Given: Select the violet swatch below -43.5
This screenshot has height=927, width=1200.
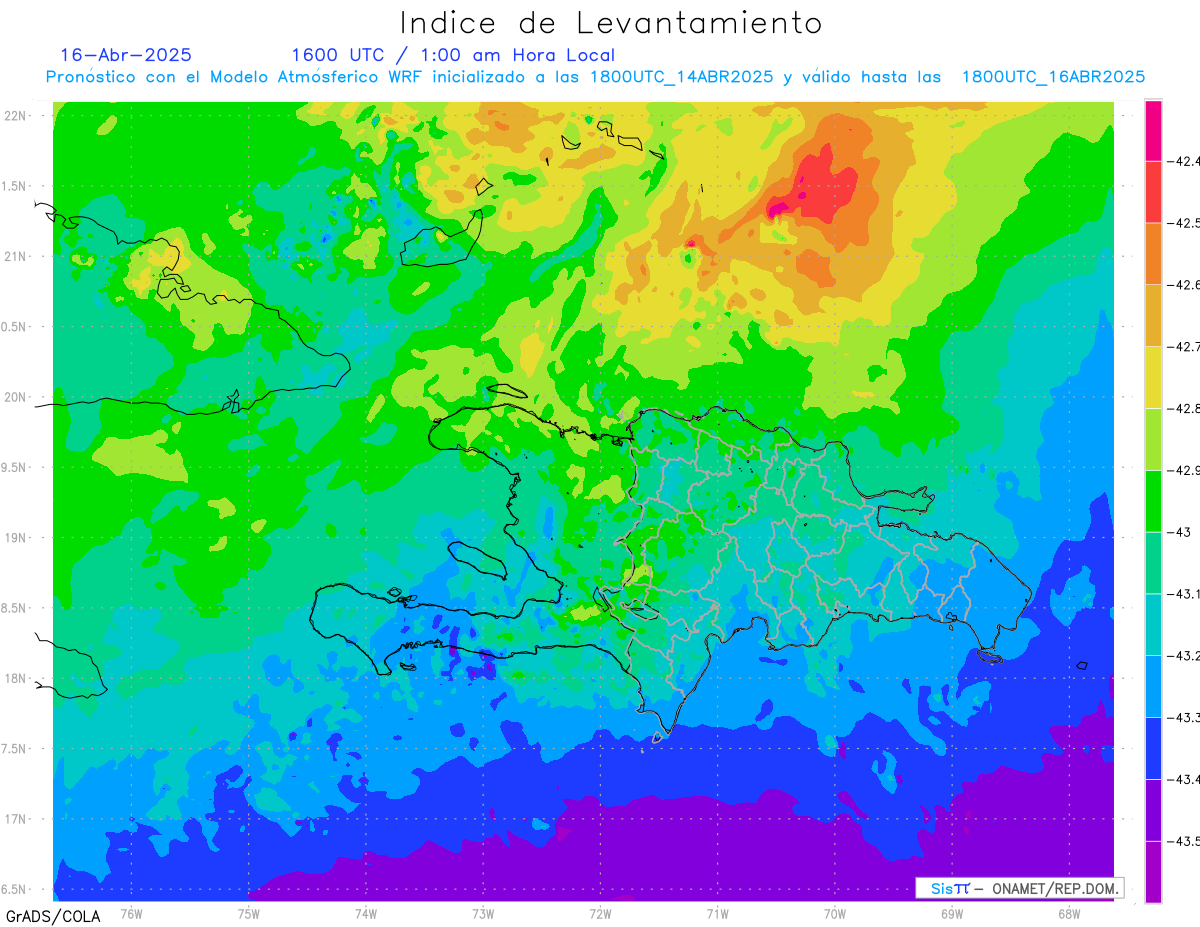Looking at the screenshot, I should [x=1153, y=872].
